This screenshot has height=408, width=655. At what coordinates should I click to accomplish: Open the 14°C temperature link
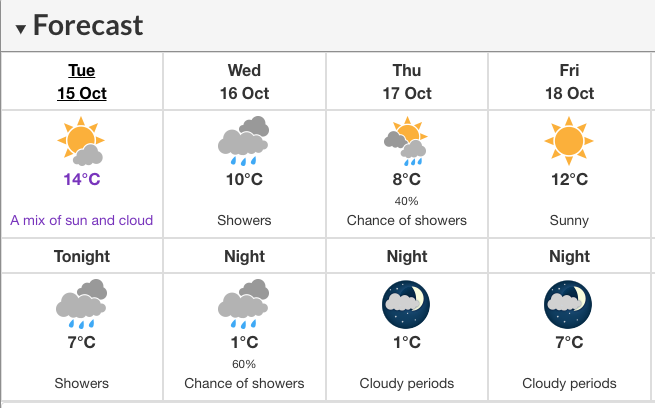point(82,179)
